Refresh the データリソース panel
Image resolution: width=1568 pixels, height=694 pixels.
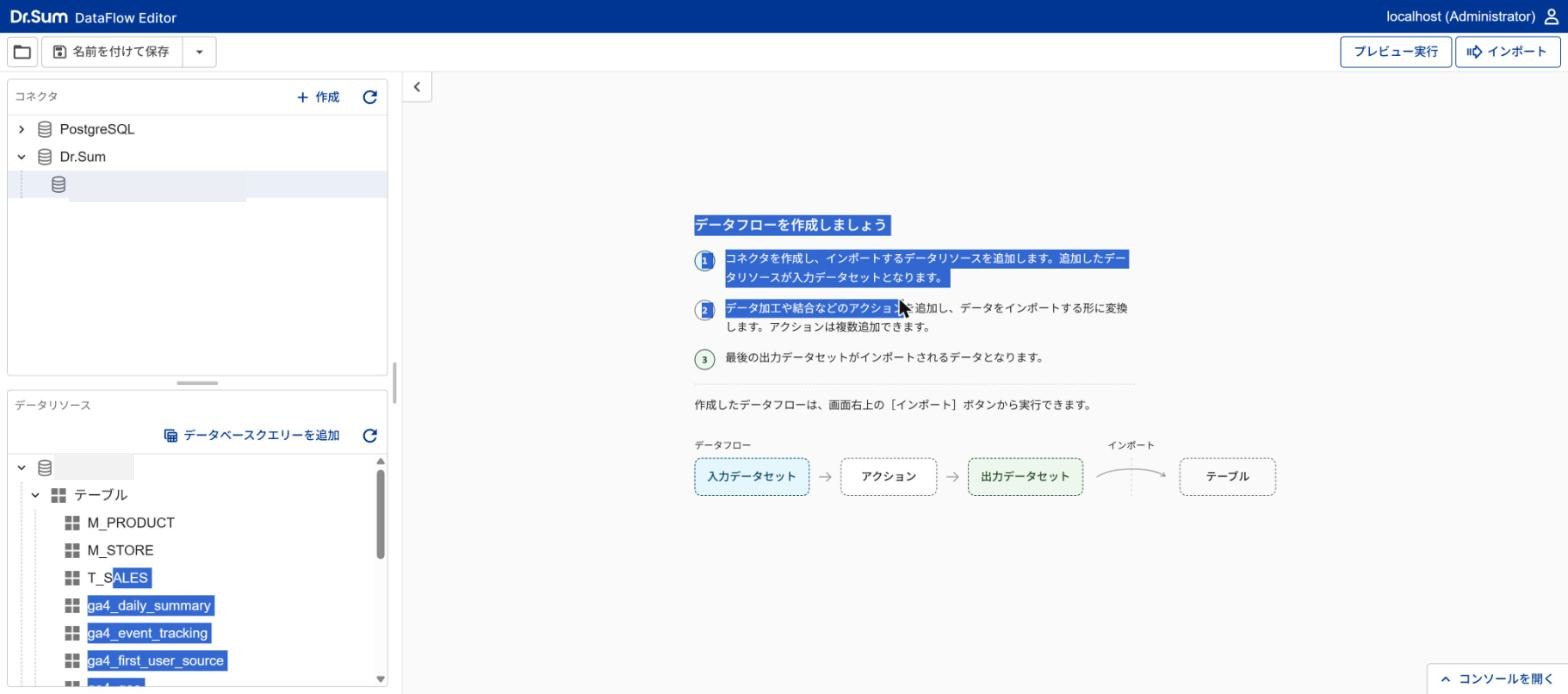370,436
